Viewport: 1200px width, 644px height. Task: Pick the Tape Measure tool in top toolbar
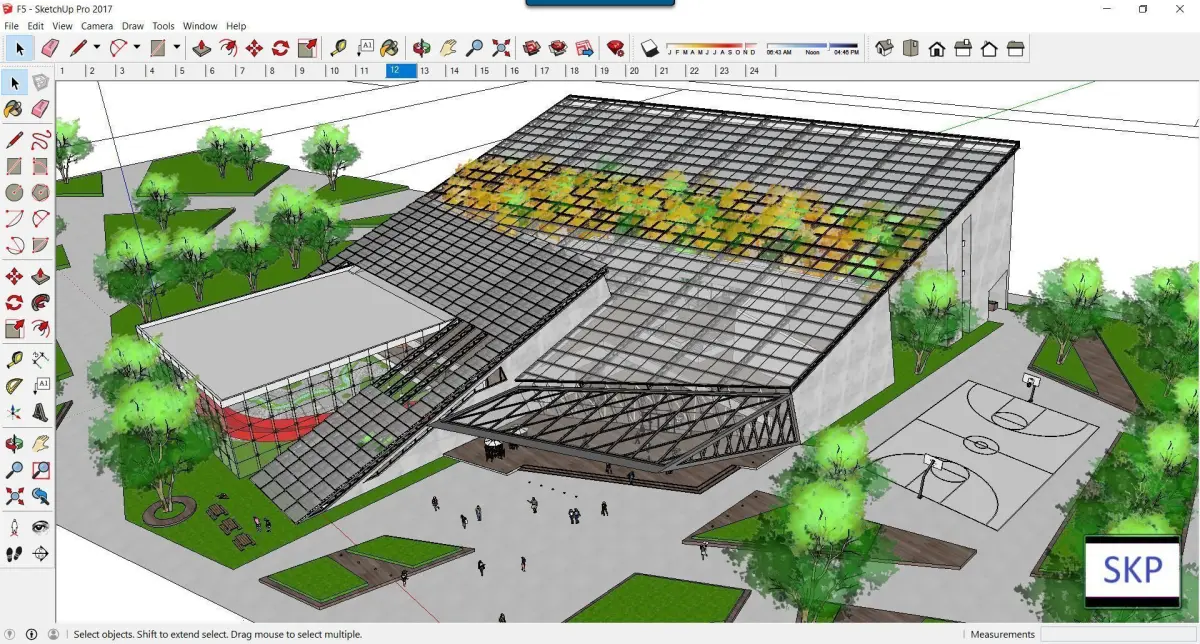(339, 47)
